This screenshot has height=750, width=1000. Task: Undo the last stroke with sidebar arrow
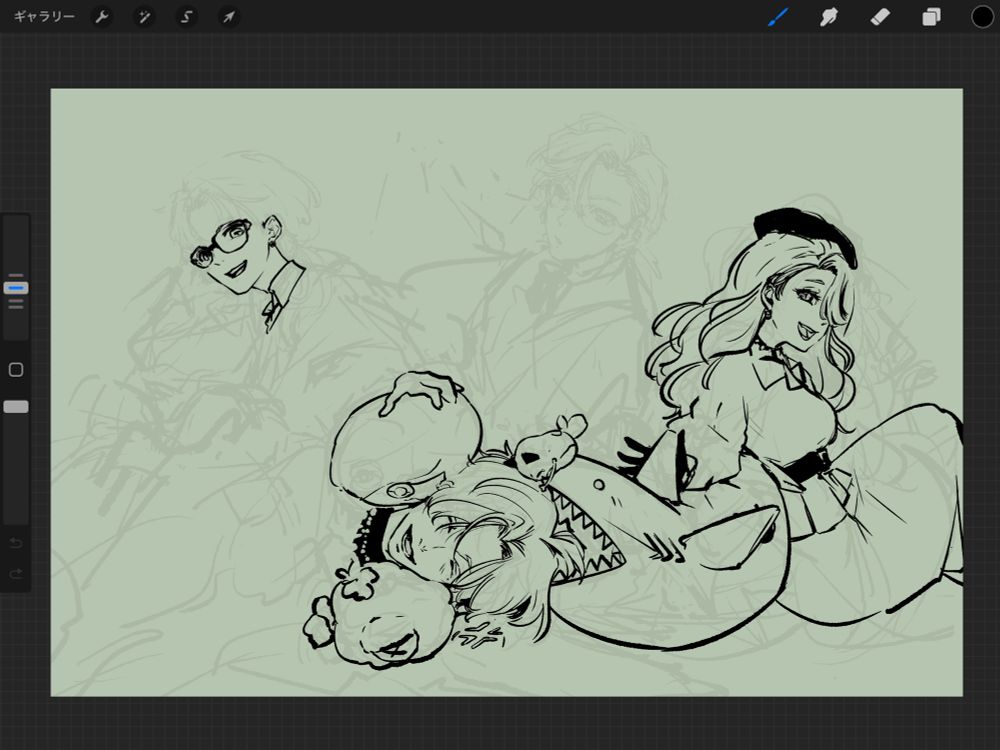coord(16,543)
